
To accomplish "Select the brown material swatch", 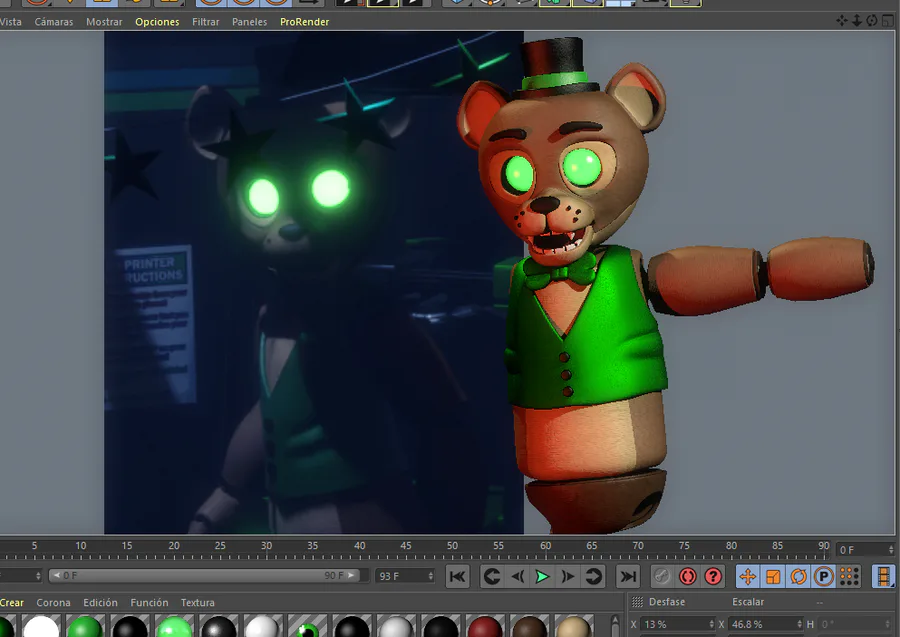I will point(530,626).
